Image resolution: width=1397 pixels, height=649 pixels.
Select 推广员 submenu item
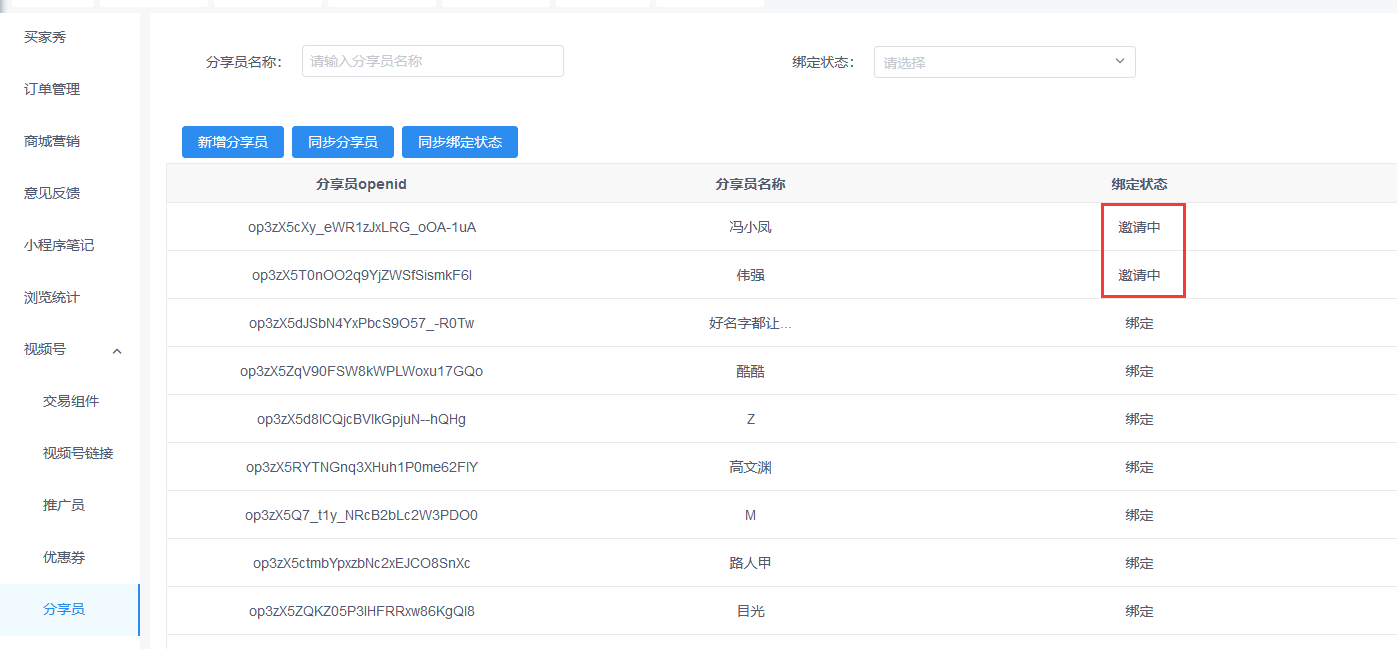pos(64,505)
